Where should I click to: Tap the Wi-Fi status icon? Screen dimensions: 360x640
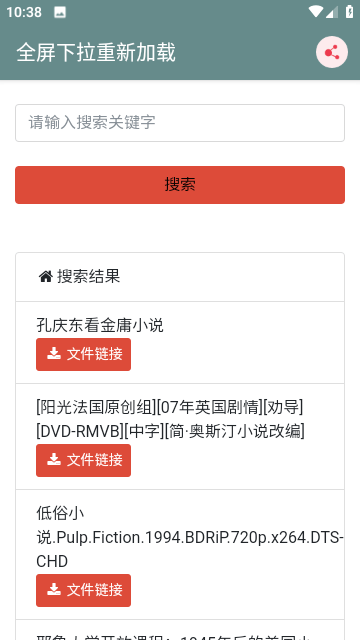coord(315,11)
